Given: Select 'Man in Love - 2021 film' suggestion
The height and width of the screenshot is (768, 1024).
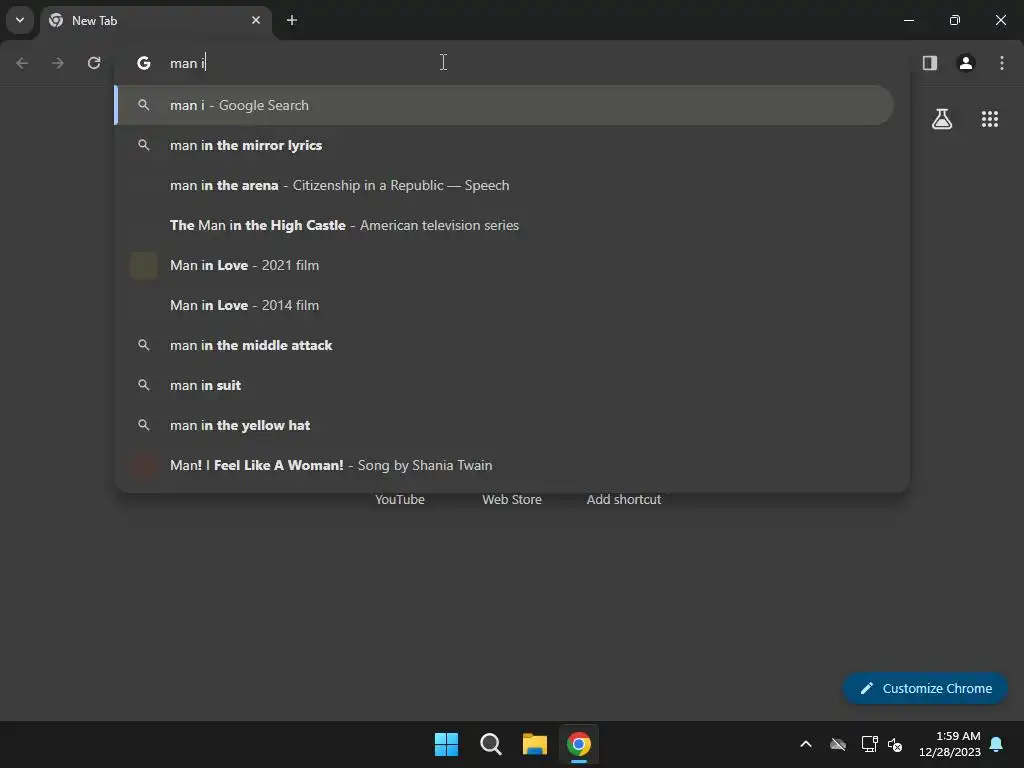Looking at the screenshot, I should pyautogui.click(x=504, y=265).
